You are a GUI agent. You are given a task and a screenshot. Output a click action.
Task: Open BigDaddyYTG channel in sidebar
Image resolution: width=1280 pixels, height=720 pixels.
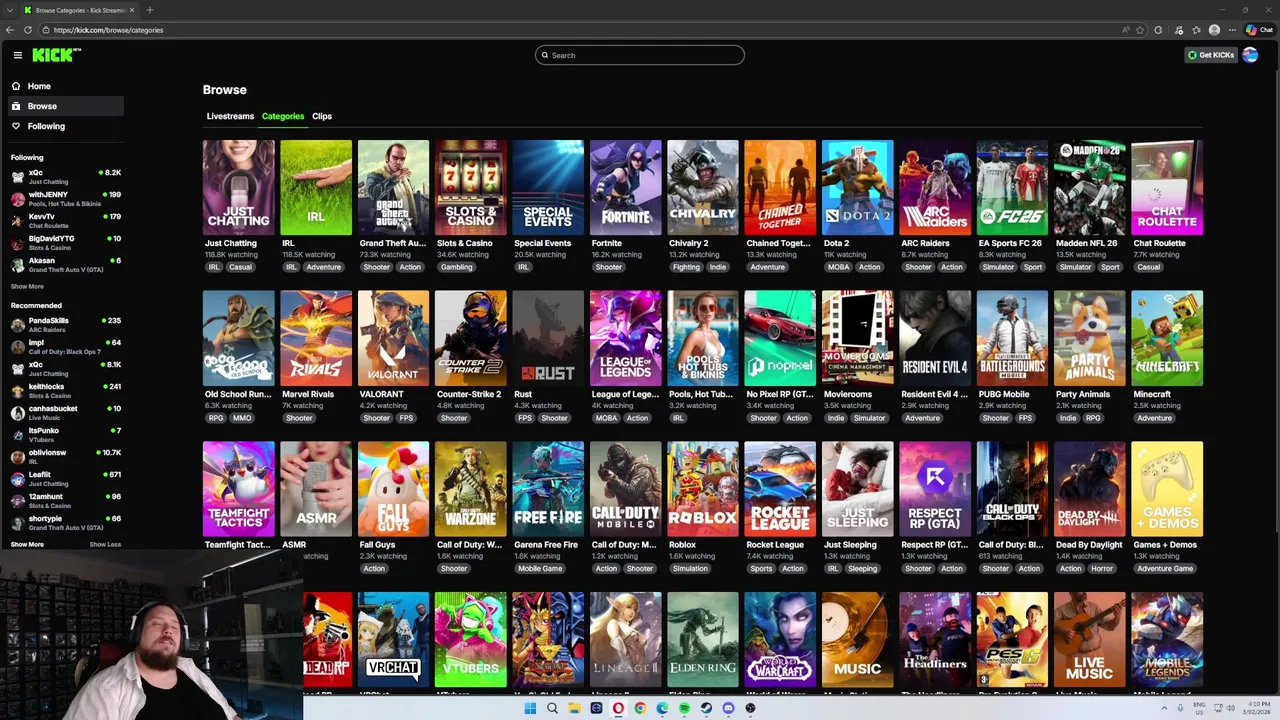point(66,242)
